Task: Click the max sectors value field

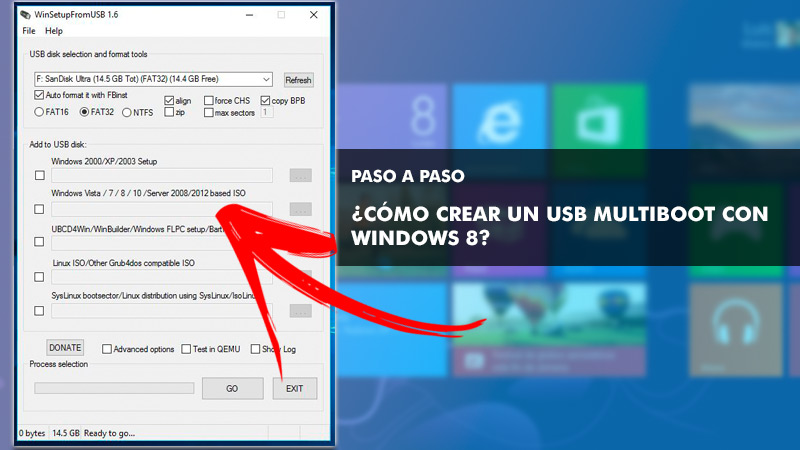Action: pyautogui.click(x=266, y=112)
